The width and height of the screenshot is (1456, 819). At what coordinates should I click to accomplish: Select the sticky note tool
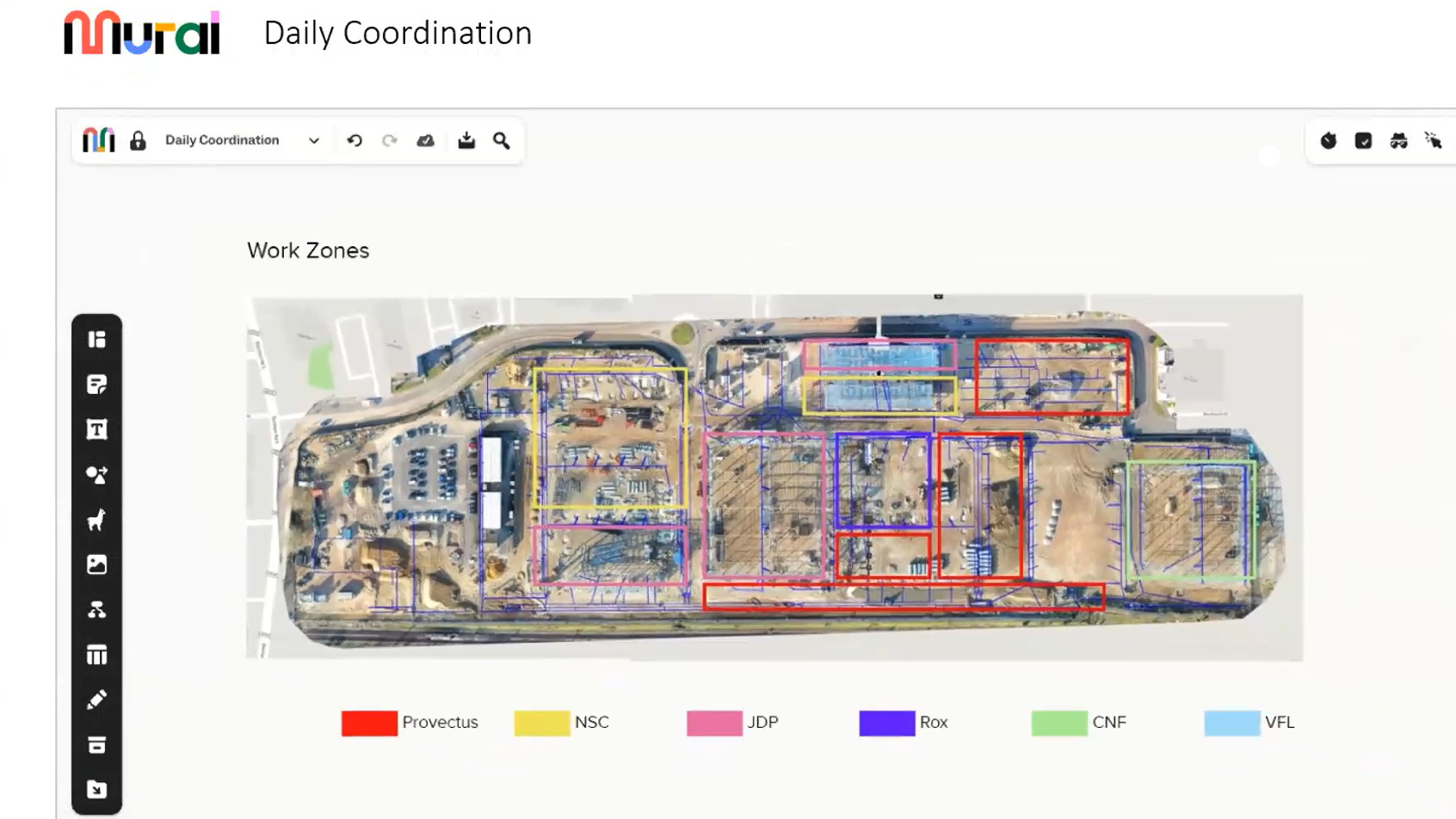(96, 385)
